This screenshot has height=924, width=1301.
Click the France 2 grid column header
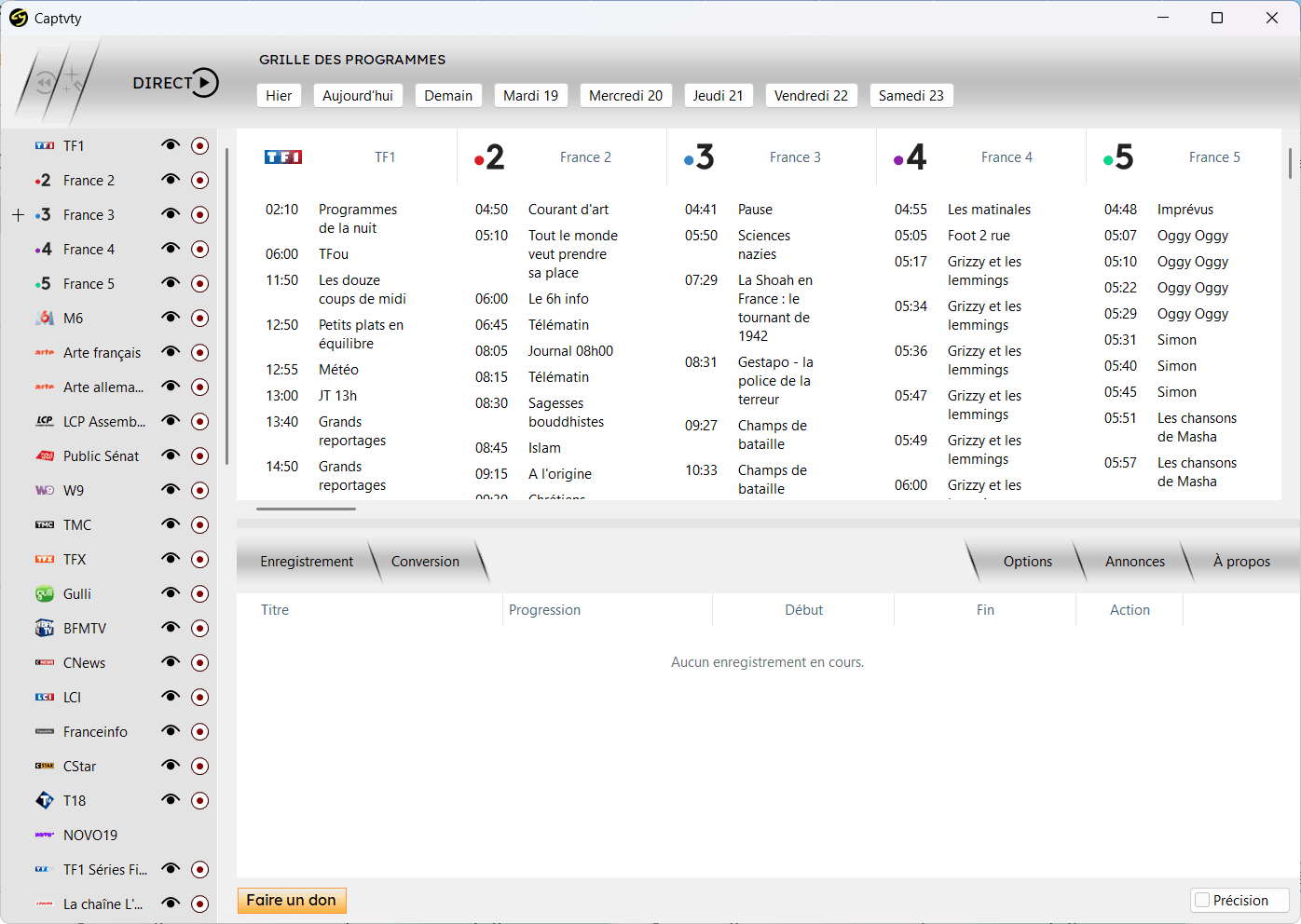coord(562,157)
